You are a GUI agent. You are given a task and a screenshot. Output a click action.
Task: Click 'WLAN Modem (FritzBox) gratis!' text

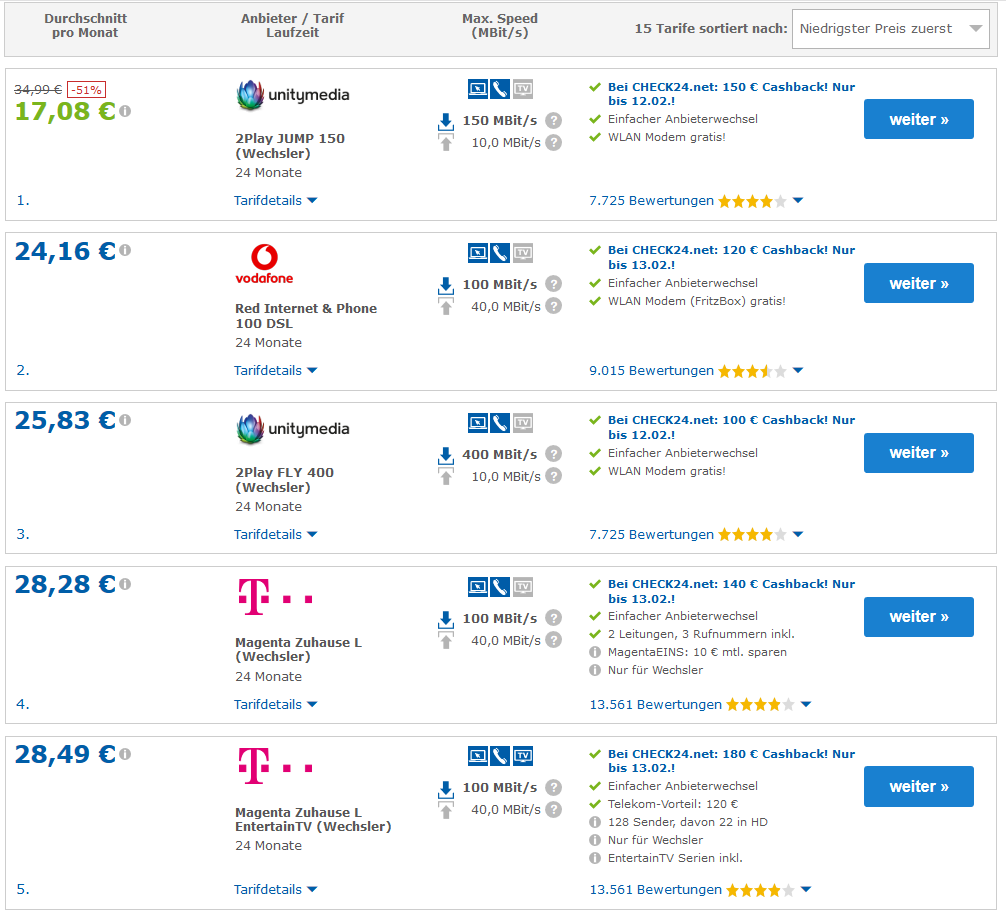[x=697, y=301]
